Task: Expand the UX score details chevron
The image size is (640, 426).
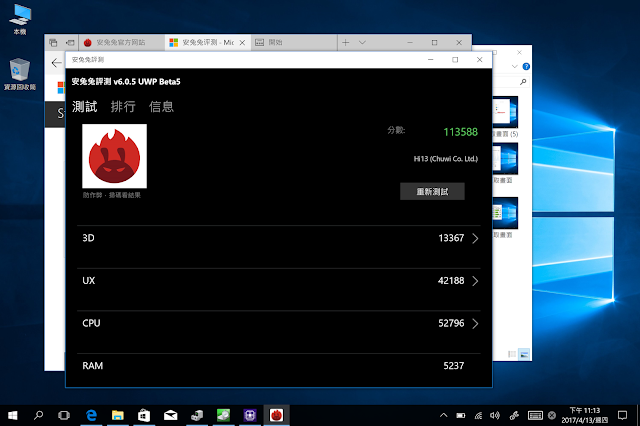Action: coord(475,281)
